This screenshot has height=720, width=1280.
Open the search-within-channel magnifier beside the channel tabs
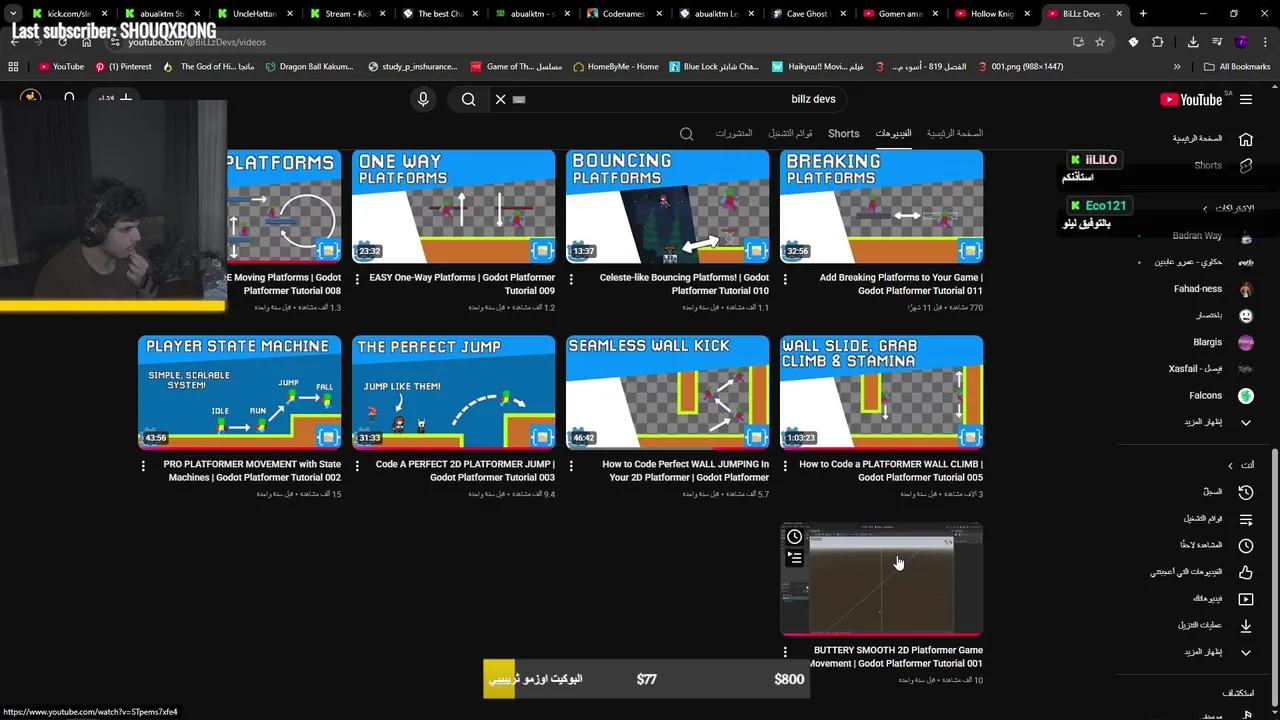pos(686,133)
